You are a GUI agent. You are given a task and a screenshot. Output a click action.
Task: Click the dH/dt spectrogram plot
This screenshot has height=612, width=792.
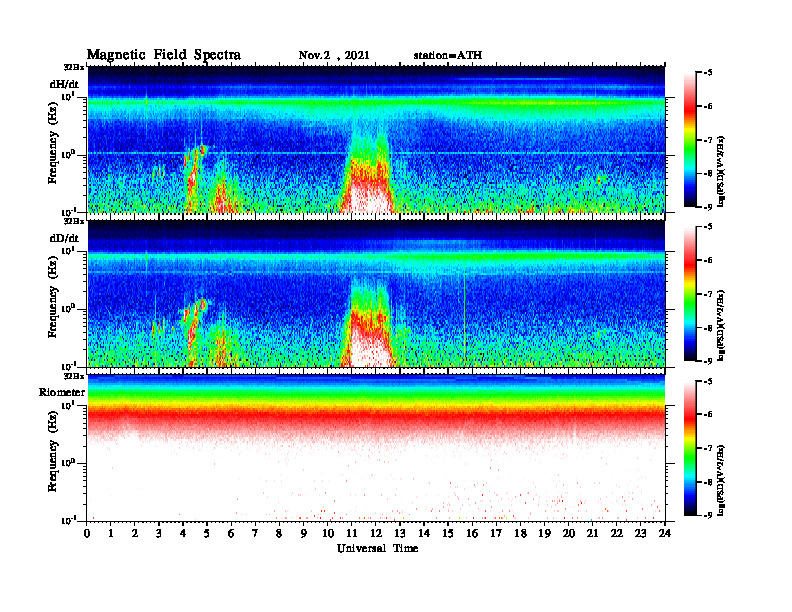(376, 139)
